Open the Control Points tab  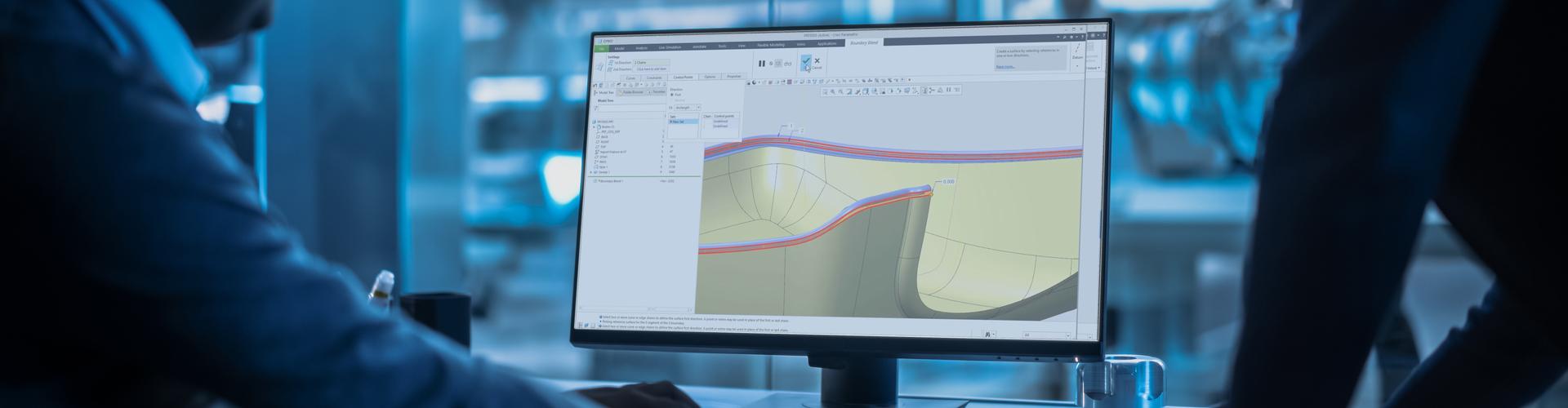(683, 77)
